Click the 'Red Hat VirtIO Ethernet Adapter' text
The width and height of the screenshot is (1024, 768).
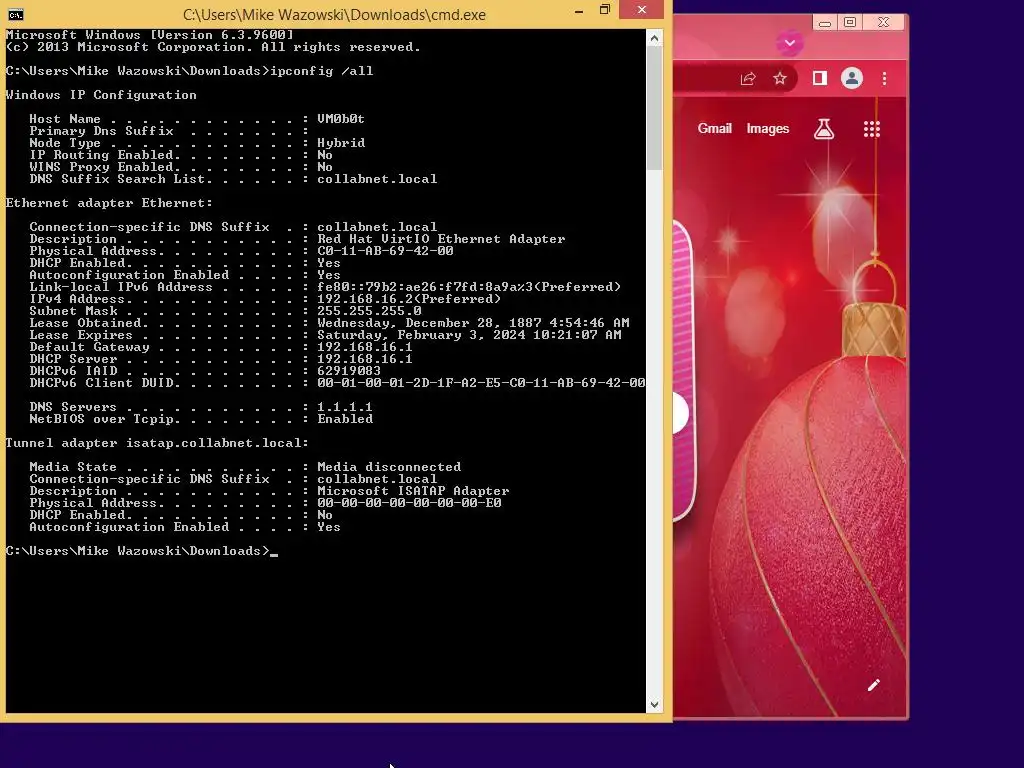pyautogui.click(x=441, y=239)
